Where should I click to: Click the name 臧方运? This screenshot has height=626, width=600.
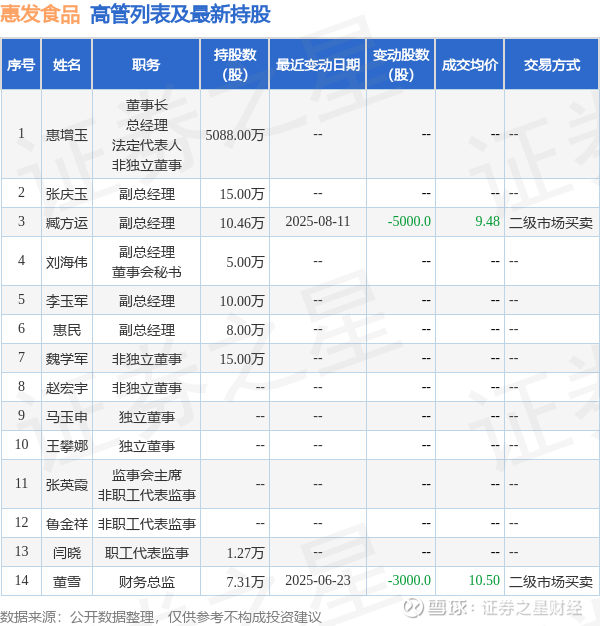pos(67,223)
